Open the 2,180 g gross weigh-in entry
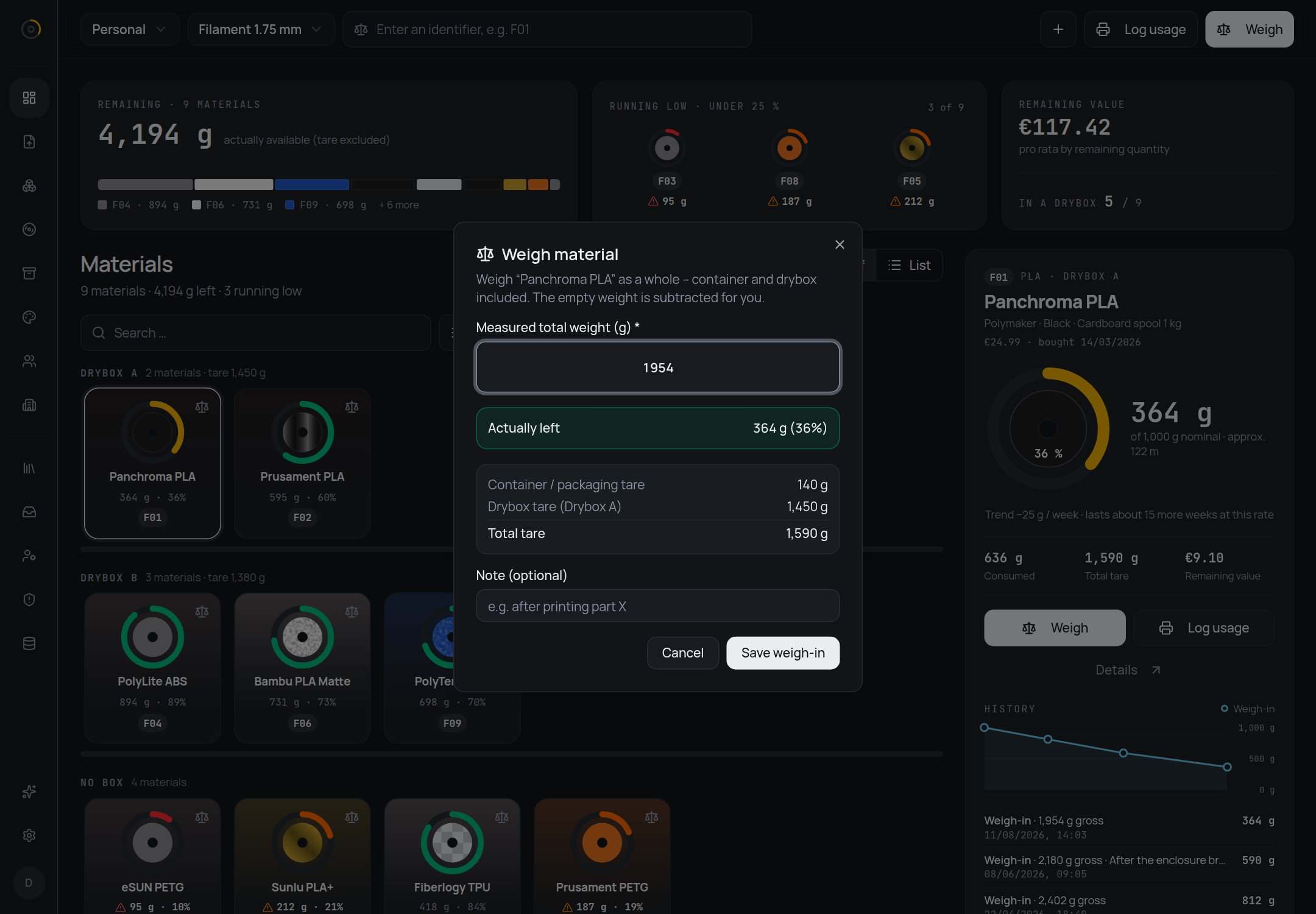 click(x=1129, y=866)
